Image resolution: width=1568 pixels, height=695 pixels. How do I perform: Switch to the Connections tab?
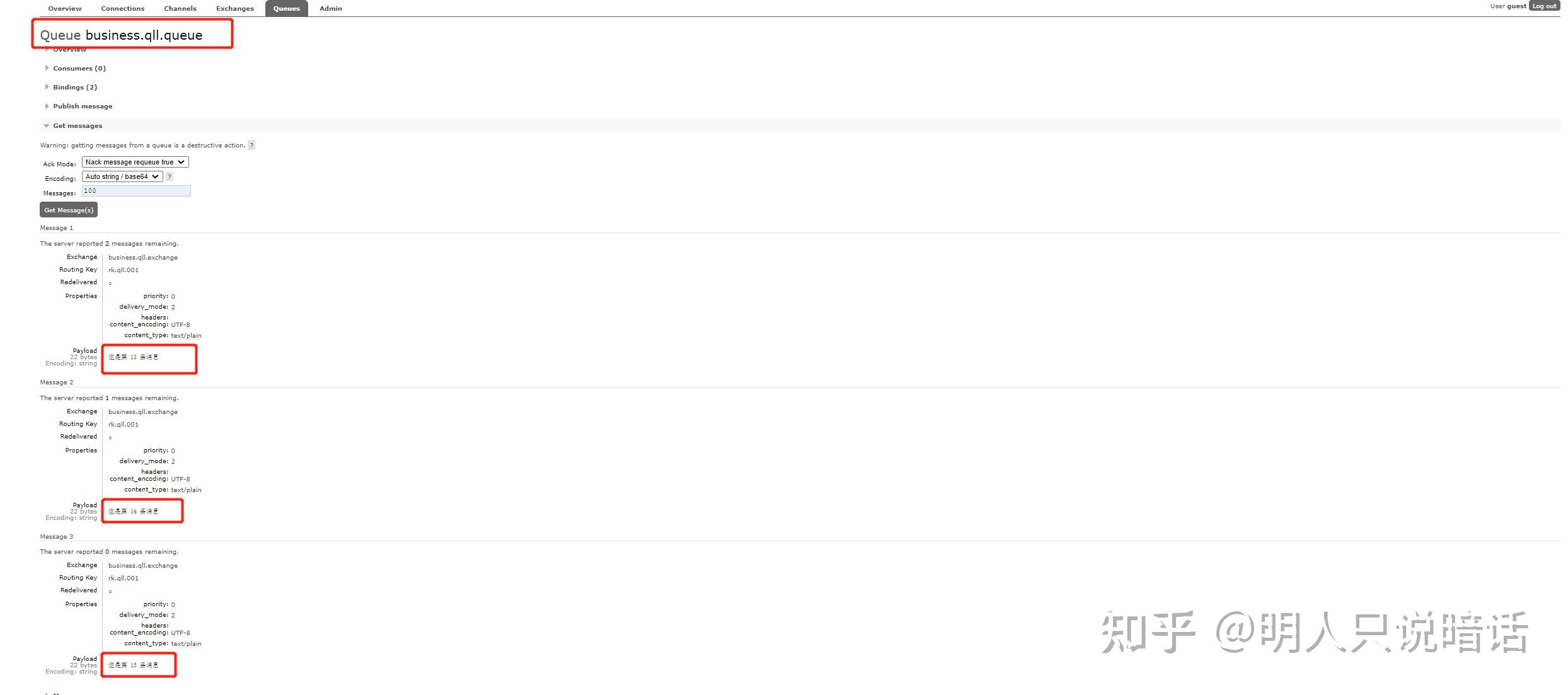point(123,8)
